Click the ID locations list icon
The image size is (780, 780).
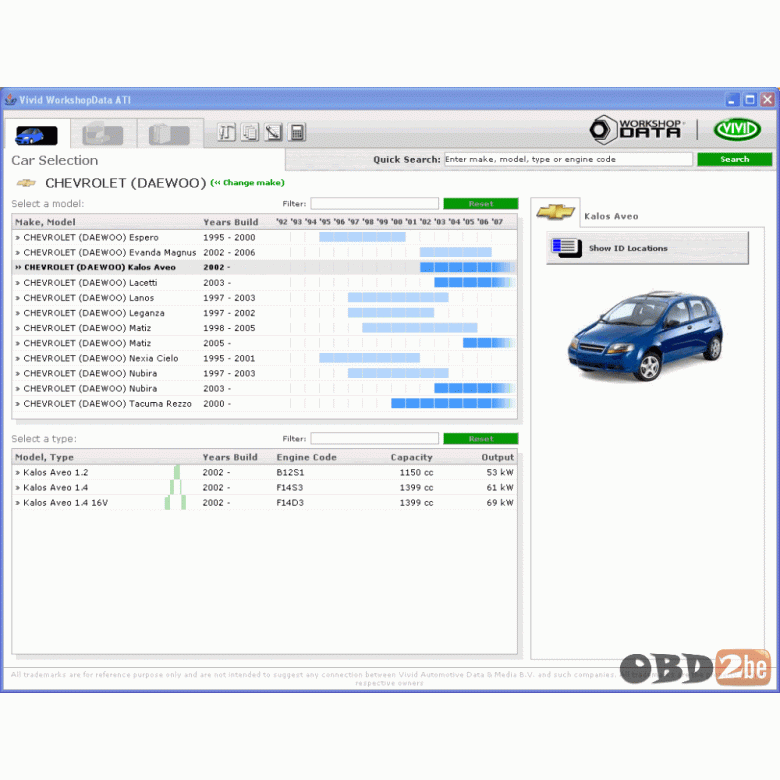[x=567, y=248]
